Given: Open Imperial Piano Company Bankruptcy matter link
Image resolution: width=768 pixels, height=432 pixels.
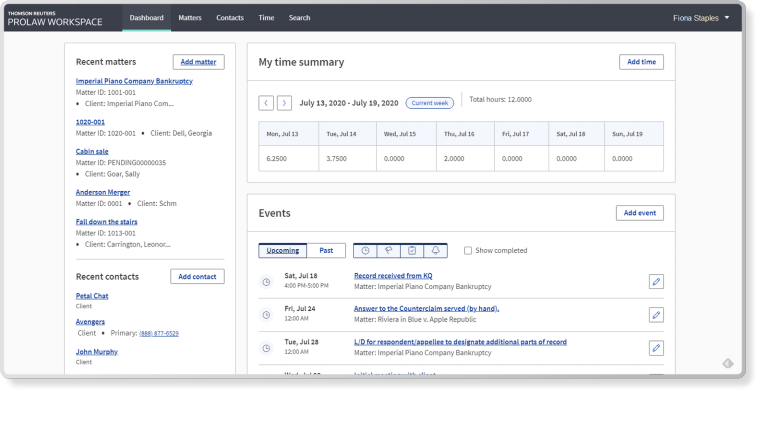Looking at the screenshot, I should (134, 81).
